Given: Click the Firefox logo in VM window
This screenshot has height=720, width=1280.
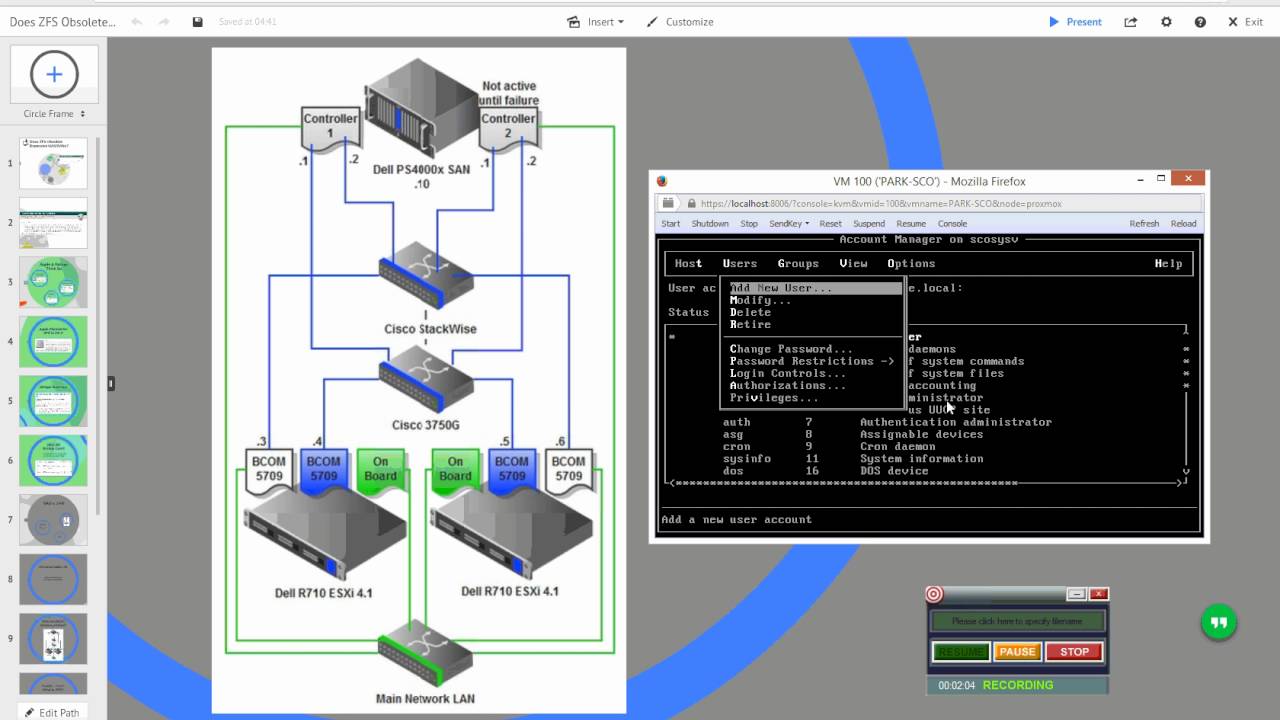Looking at the screenshot, I should click(x=661, y=181).
